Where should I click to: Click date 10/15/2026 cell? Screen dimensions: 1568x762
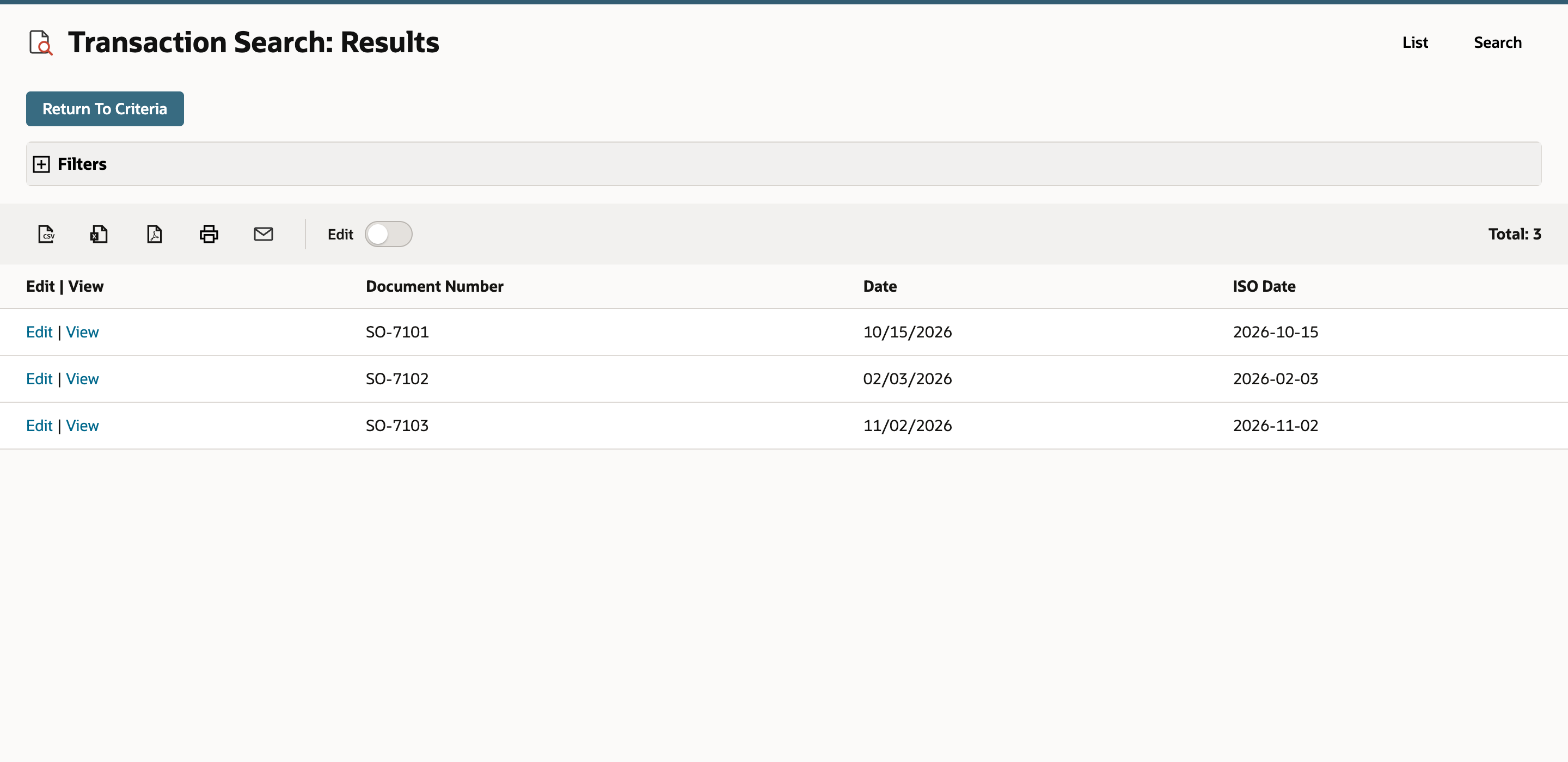907,331
